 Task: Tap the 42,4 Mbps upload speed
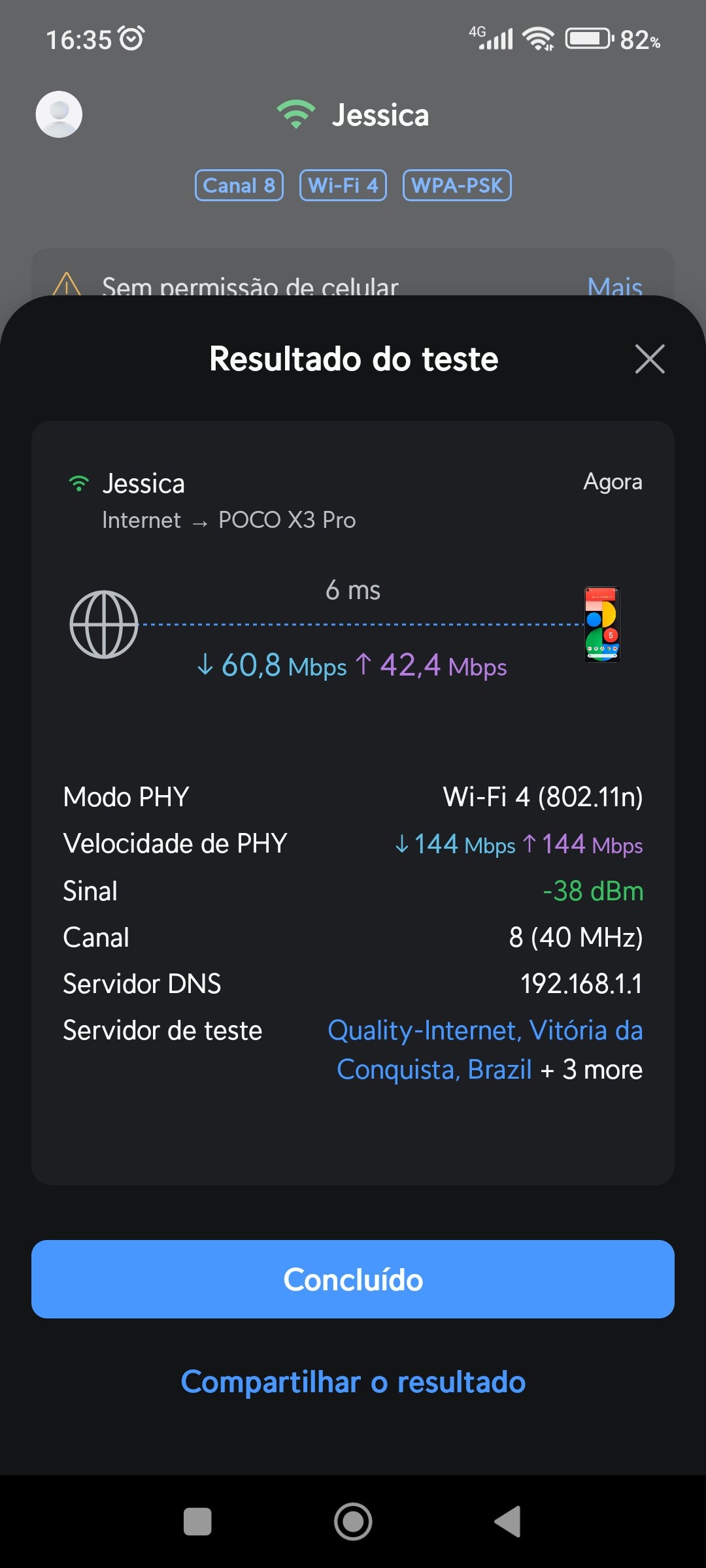[431, 666]
